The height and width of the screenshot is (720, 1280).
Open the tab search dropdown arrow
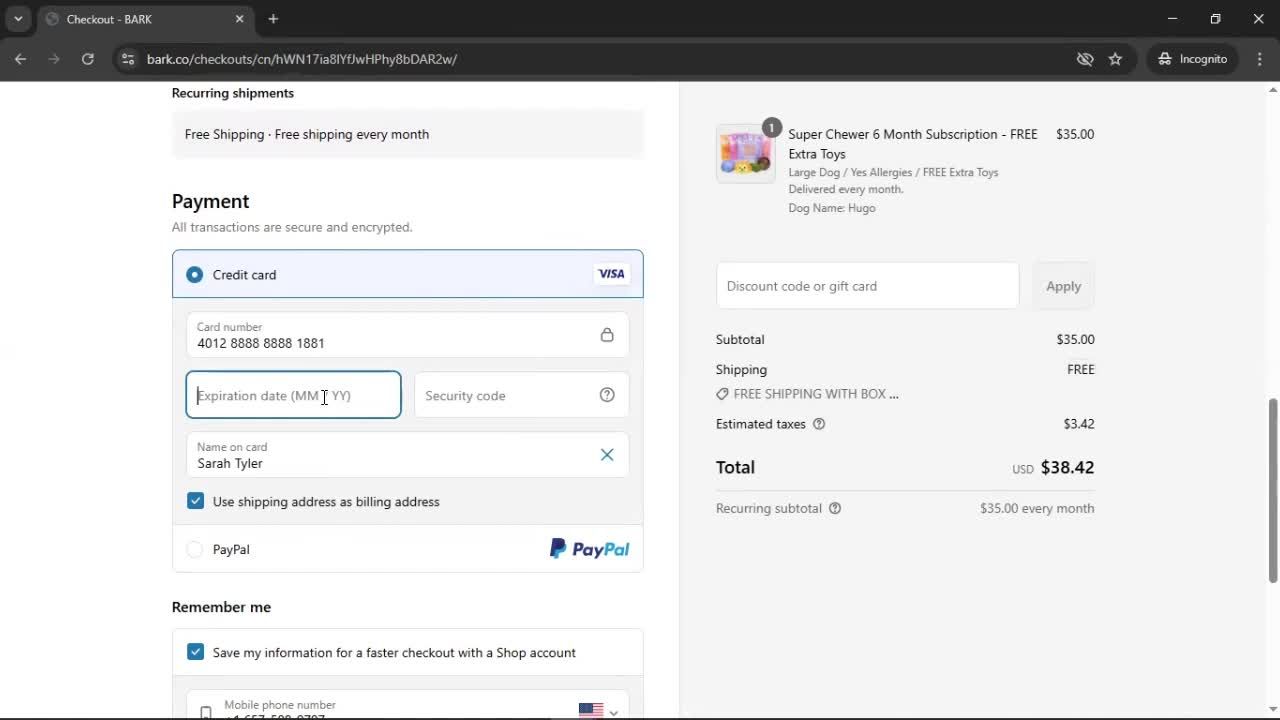tap(18, 19)
